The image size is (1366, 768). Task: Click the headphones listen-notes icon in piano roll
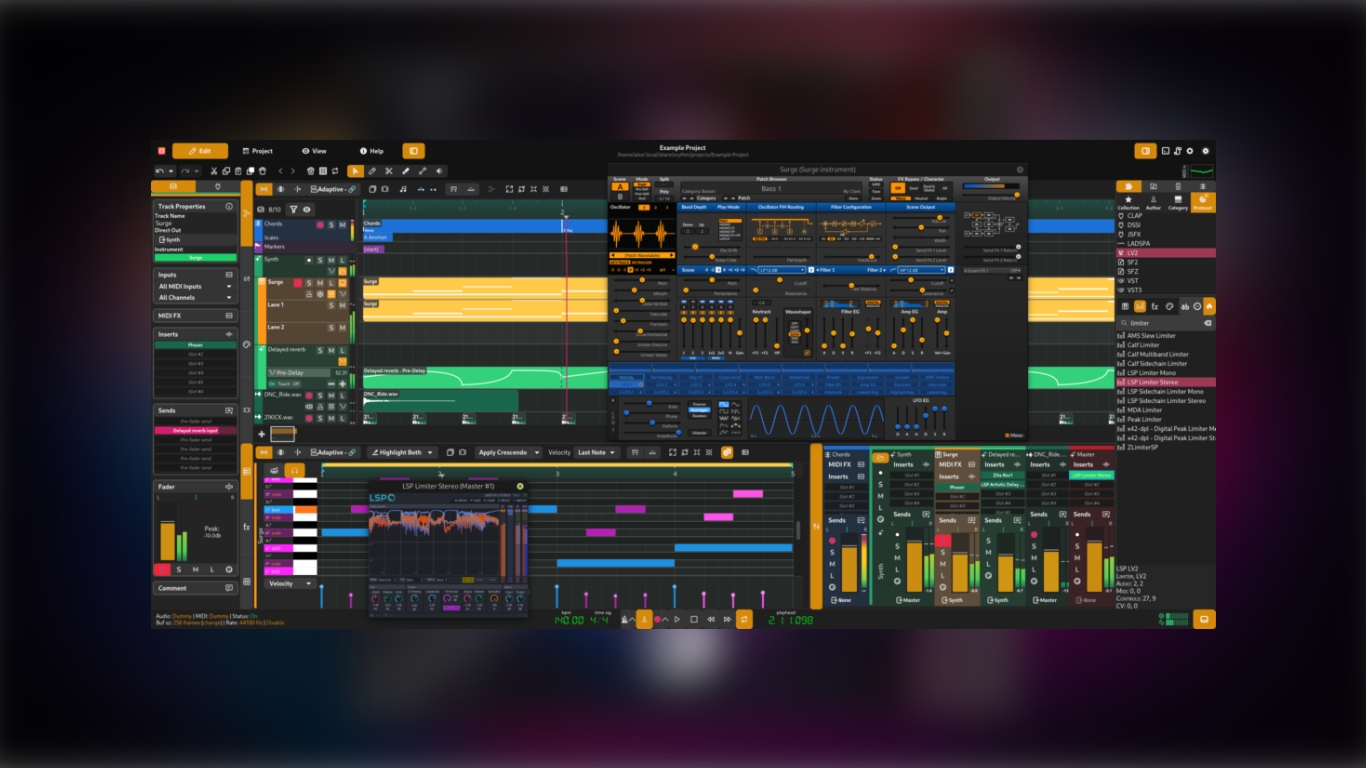coord(294,471)
